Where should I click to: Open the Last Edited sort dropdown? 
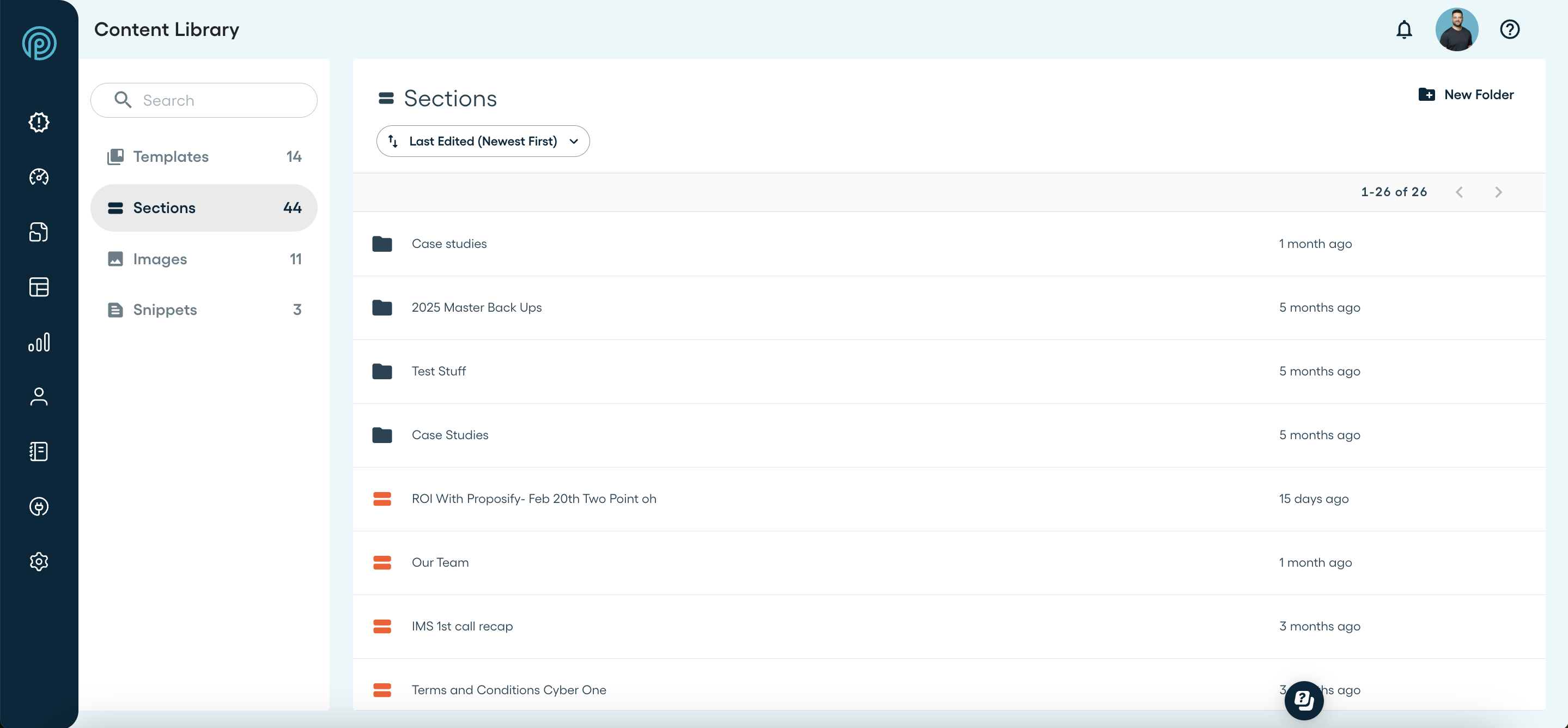pos(483,141)
